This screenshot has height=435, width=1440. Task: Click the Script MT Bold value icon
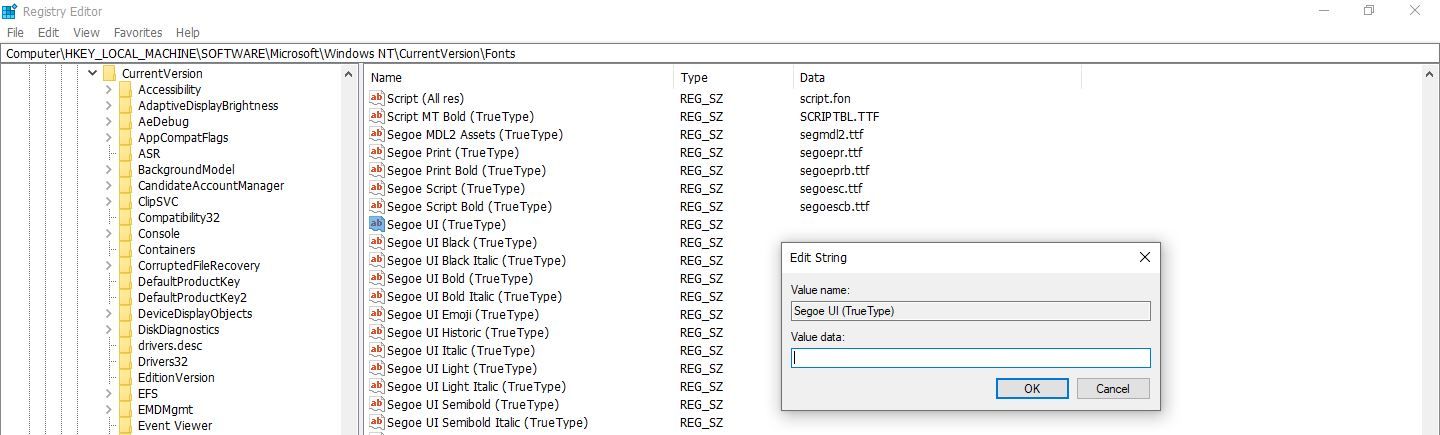pos(377,116)
